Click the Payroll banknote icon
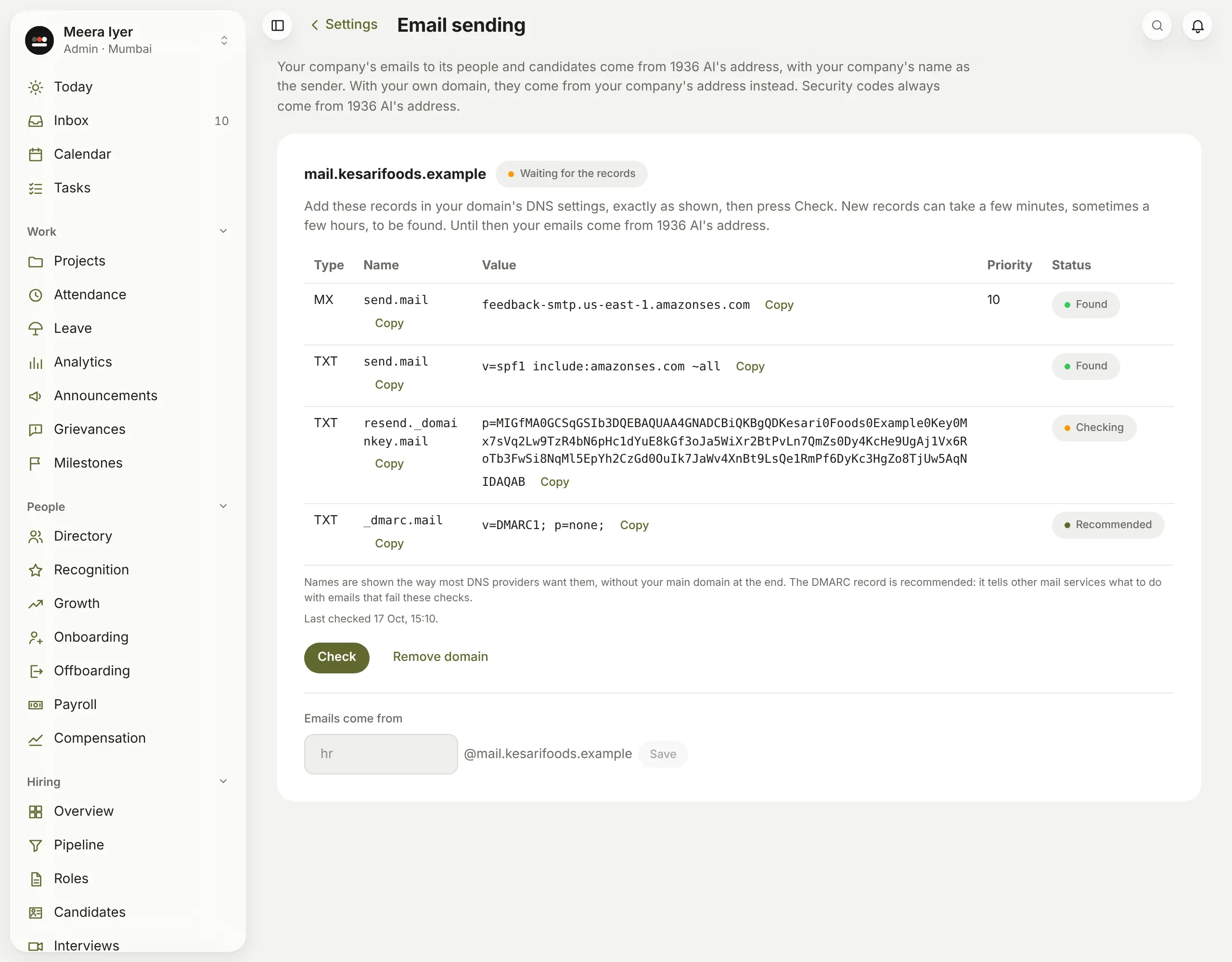This screenshot has height=962, width=1232. coord(36,705)
